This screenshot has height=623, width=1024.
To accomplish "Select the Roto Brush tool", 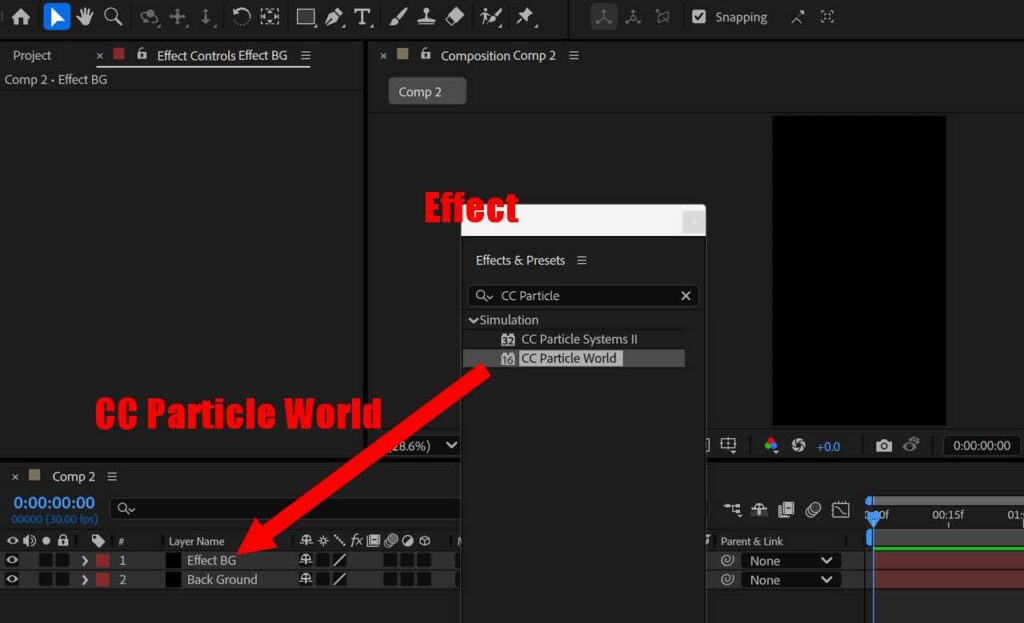I will [490, 17].
